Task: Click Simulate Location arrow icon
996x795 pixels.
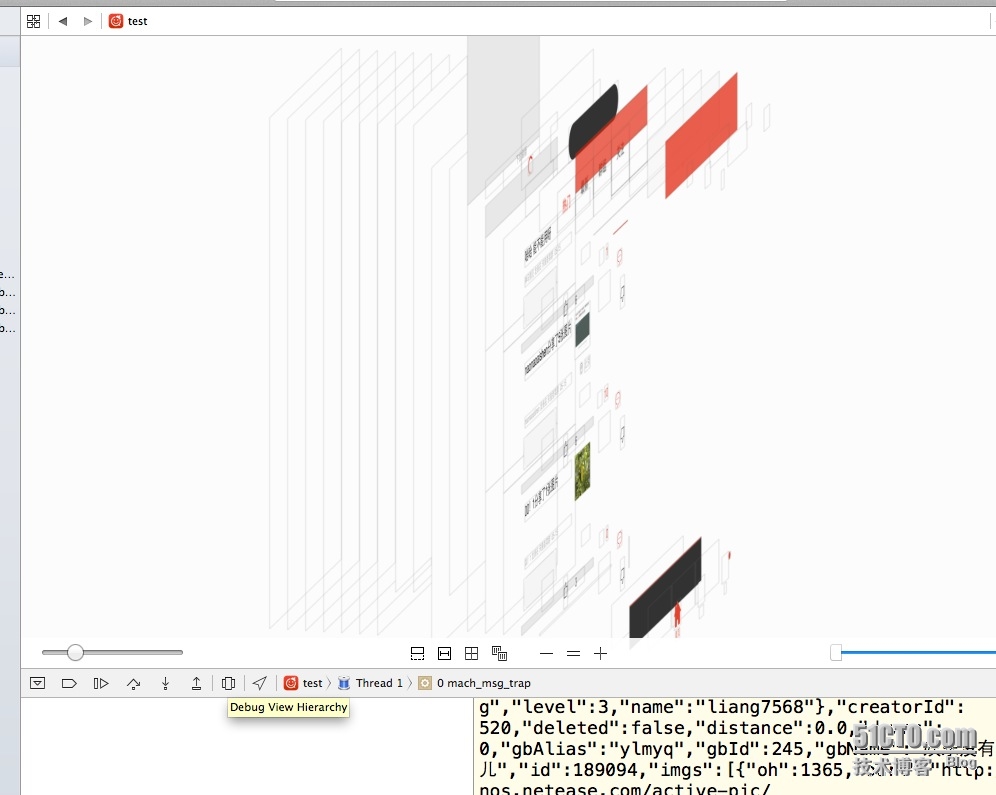Action: [x=259, y=683]
